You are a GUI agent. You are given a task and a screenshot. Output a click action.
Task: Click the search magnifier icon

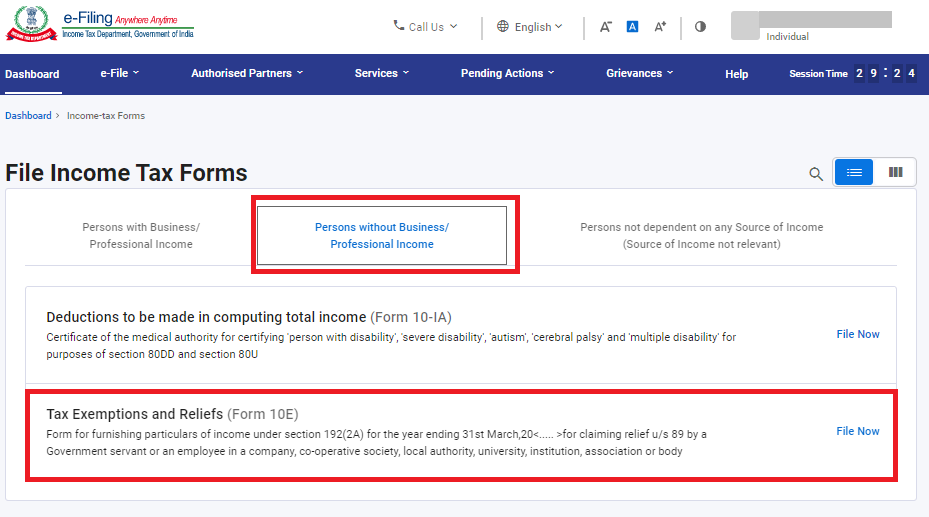(816, 174)
